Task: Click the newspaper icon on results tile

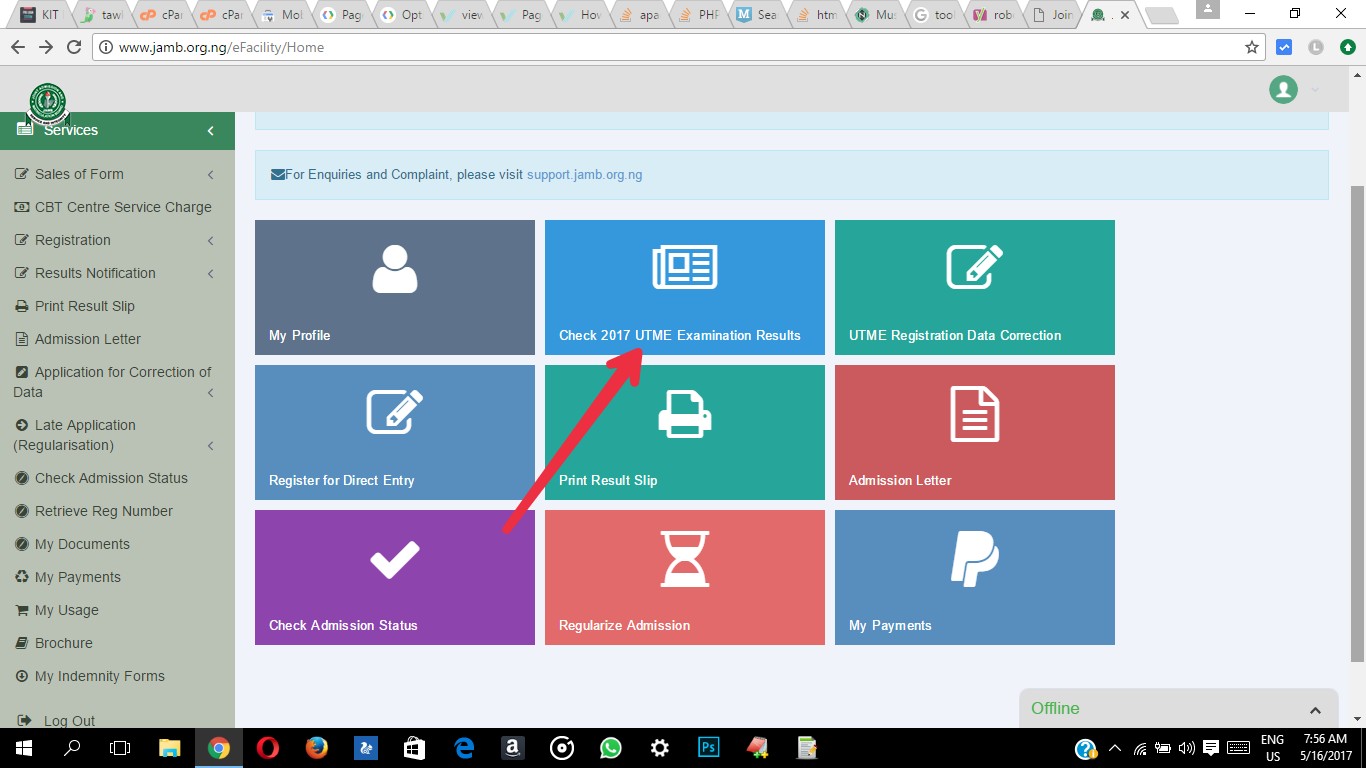Action: (685, 267)
